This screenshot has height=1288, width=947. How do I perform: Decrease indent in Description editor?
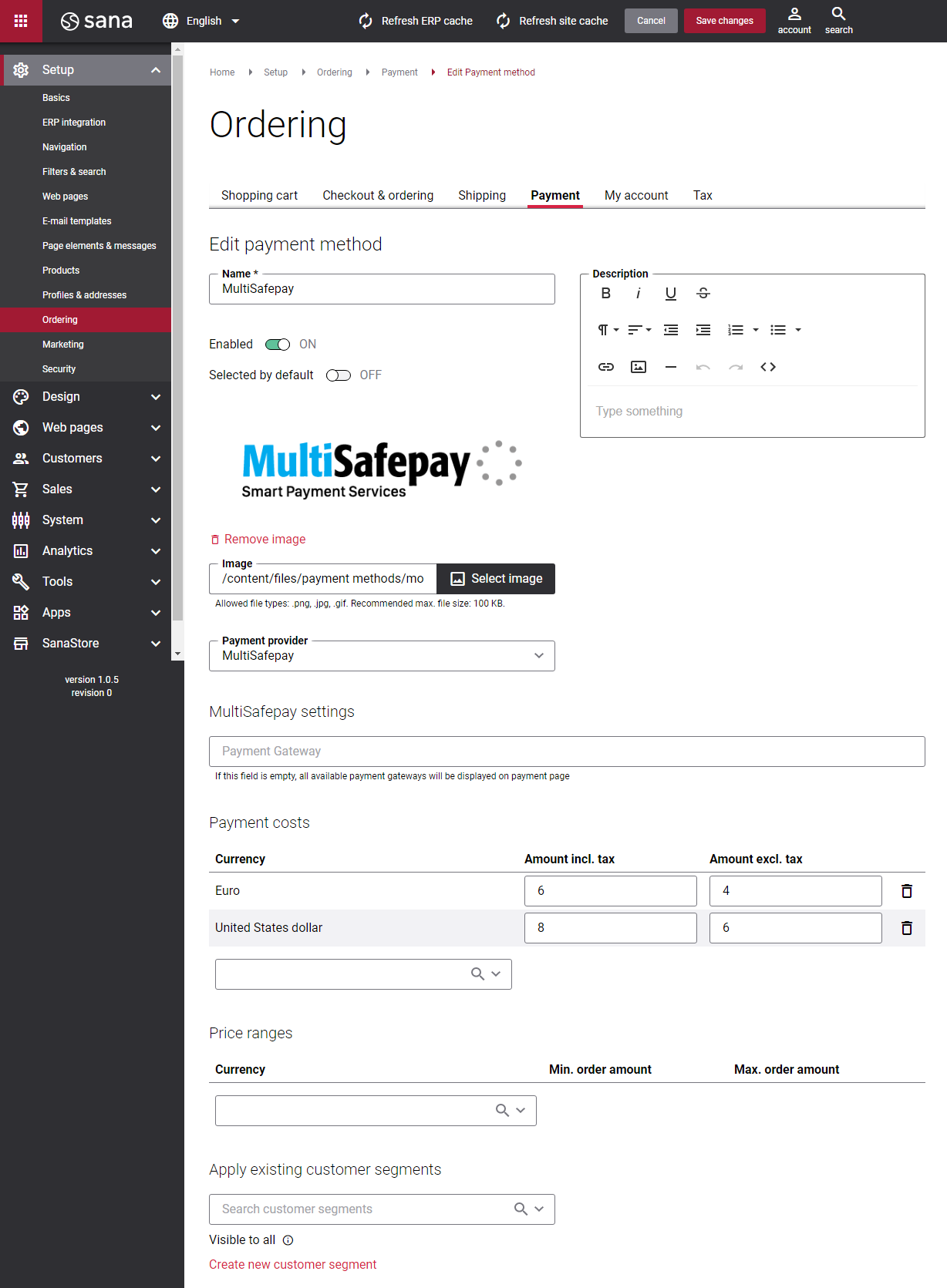(671, 330)
